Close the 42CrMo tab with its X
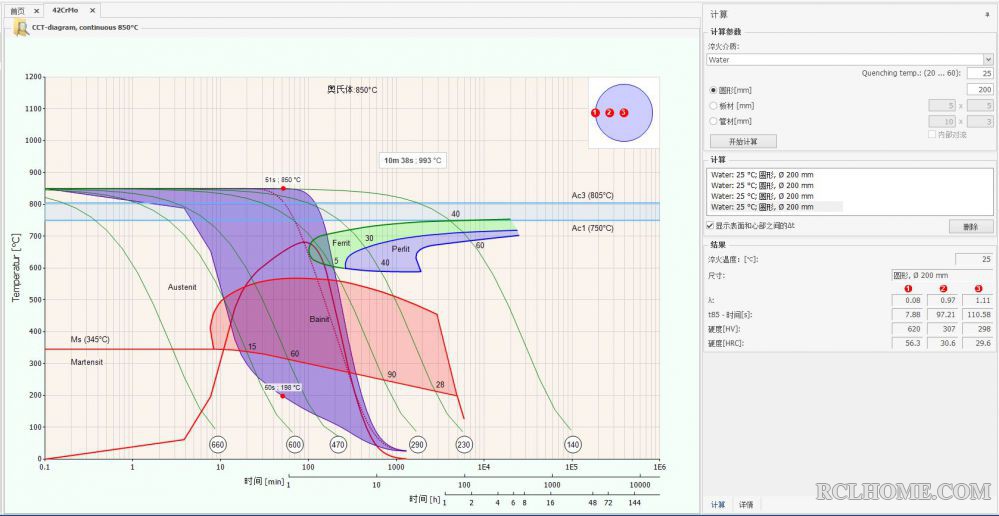The height and width of the screenshot is (516, 999). click(92, 10)
